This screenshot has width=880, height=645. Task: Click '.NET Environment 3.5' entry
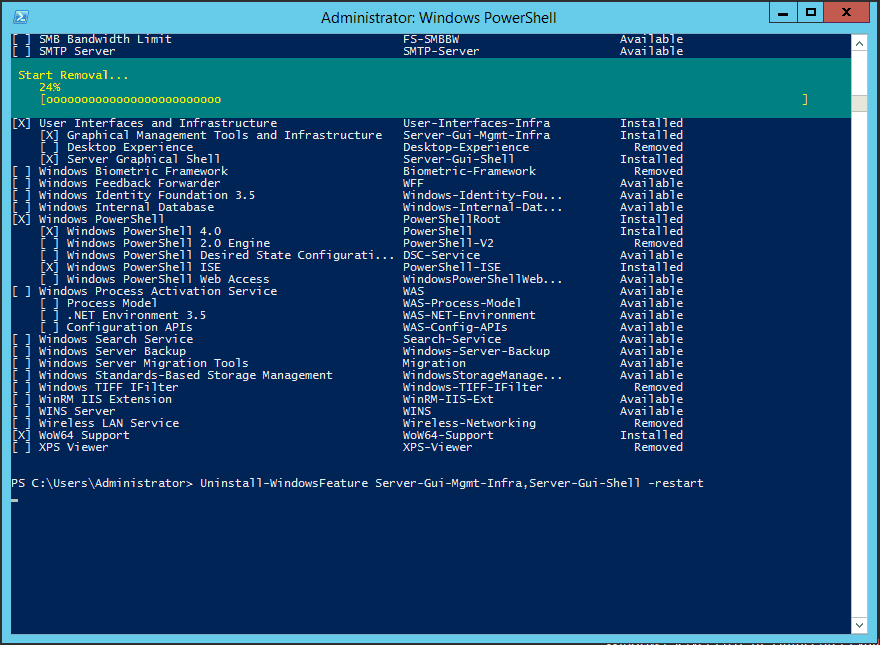coord(136,315)
